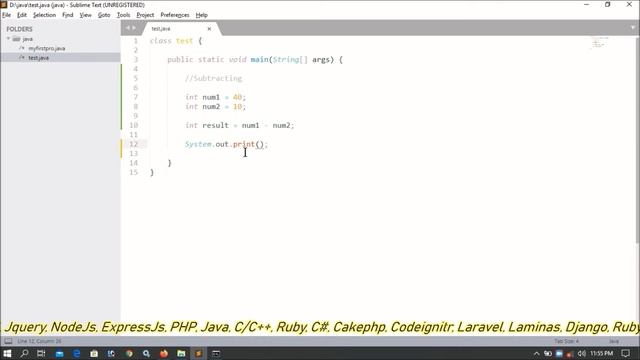640x360 pixels.
Task: Change Tab Size 4 setting in status bar
Action: point(566,341)
